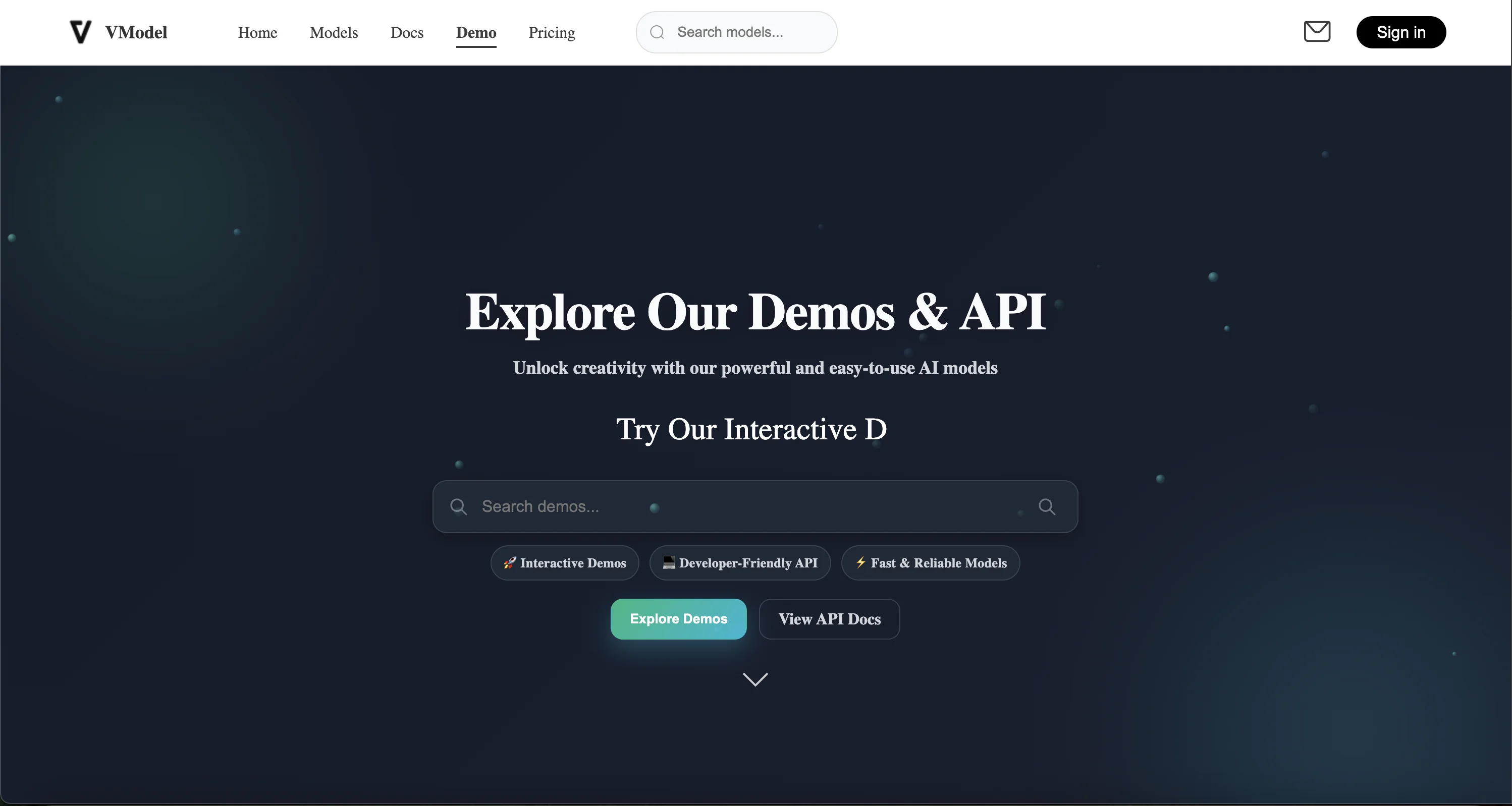Screen dimensions: 1512x806
Task: Click the laptop icon on Developer-Friendly API badge
Action: [x=668, y=563]
